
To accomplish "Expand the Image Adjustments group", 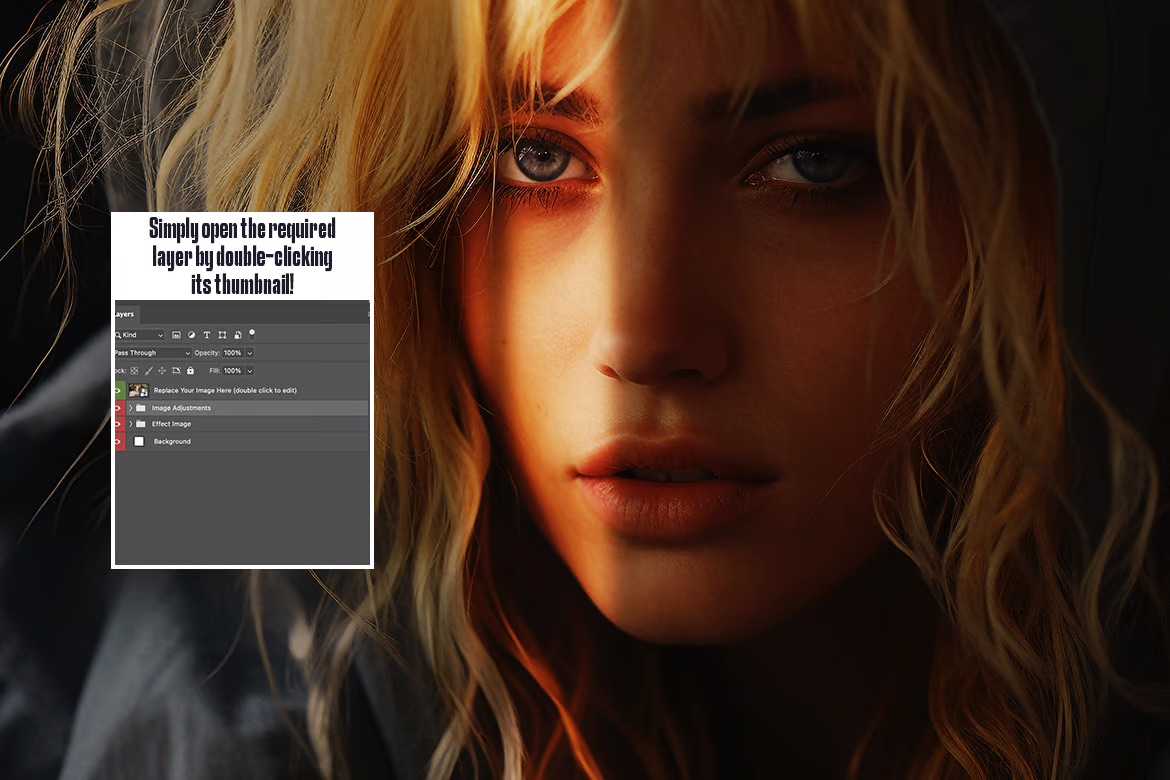I will click(x=131, y=407).
